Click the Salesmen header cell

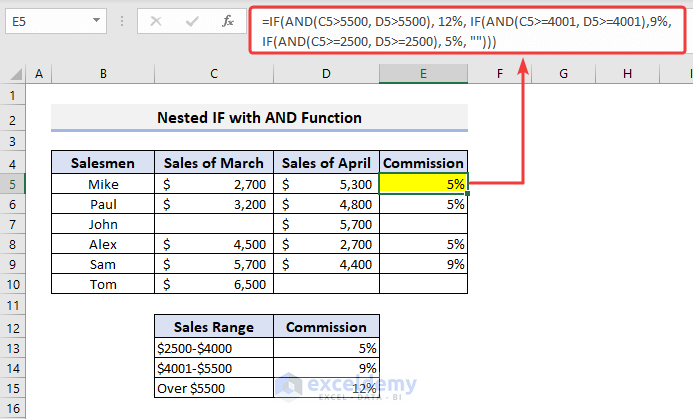click(103, 163)
